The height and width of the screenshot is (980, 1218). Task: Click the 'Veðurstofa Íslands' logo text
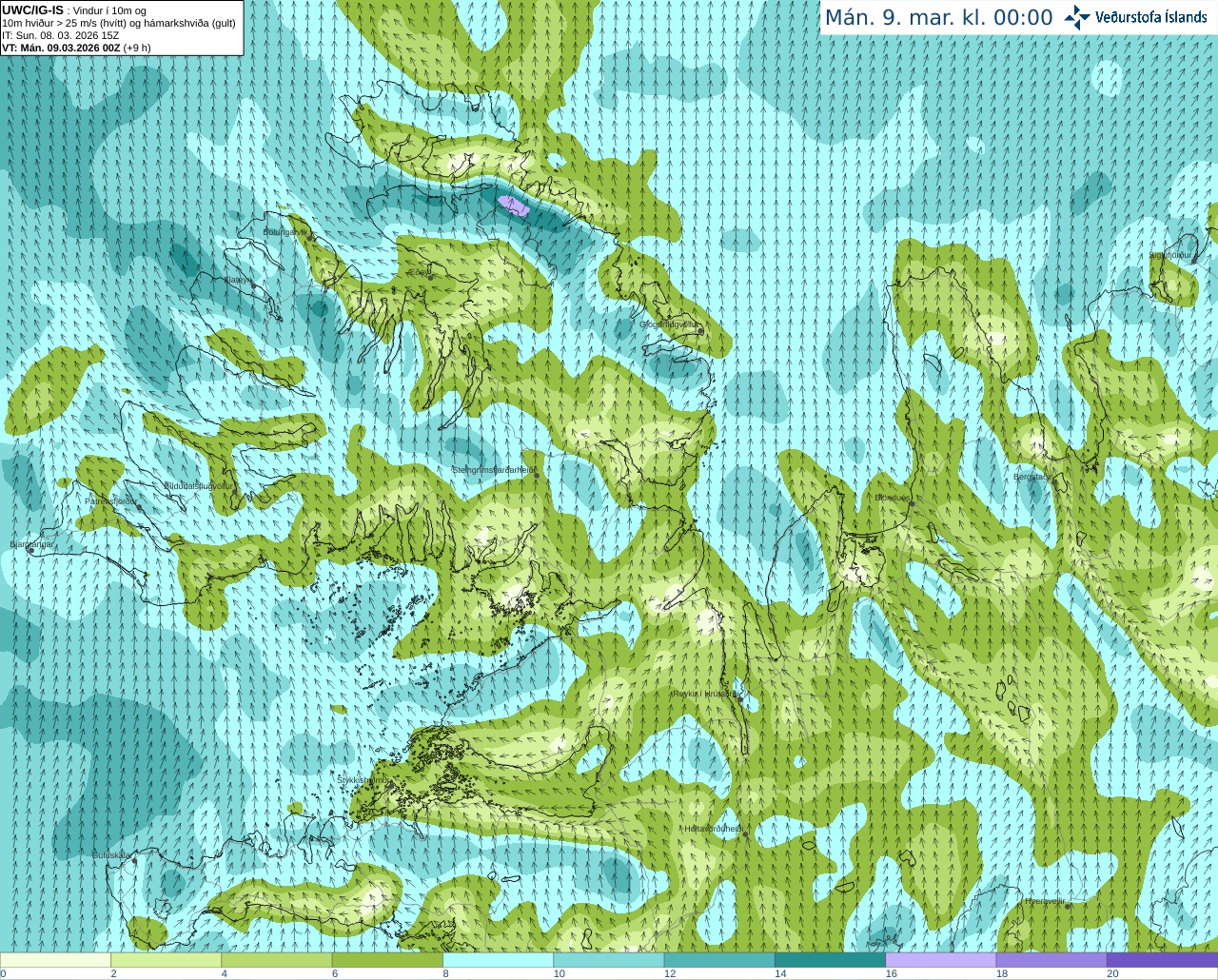point(1151,17)
